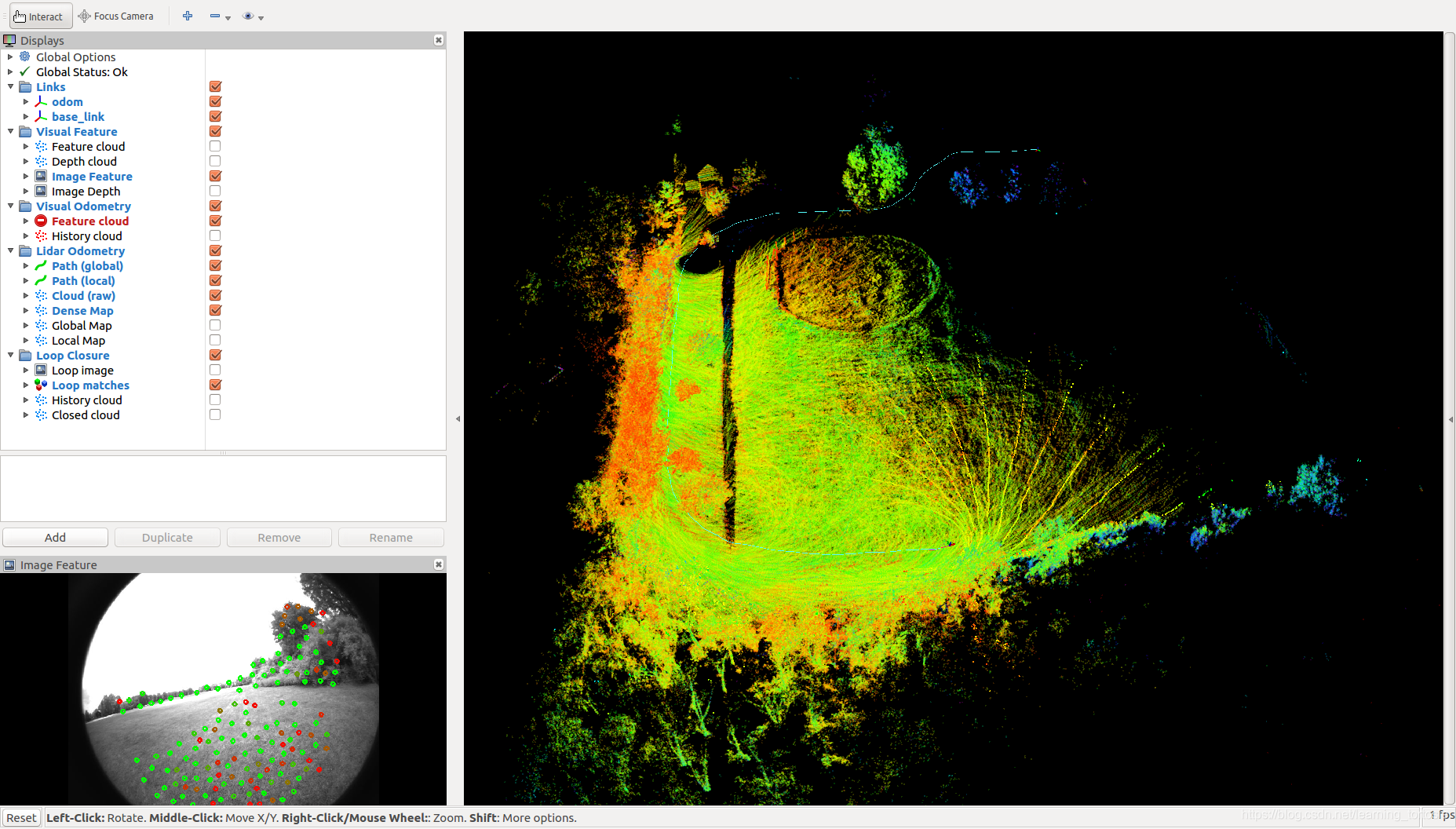
Task: Collapse the Loop Closure group
Action: tap(10, 355)
